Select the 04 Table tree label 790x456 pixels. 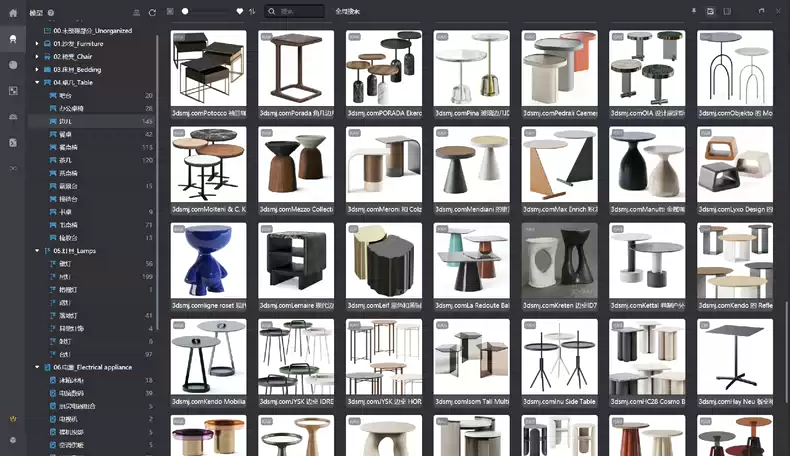[x=73, y=82]
